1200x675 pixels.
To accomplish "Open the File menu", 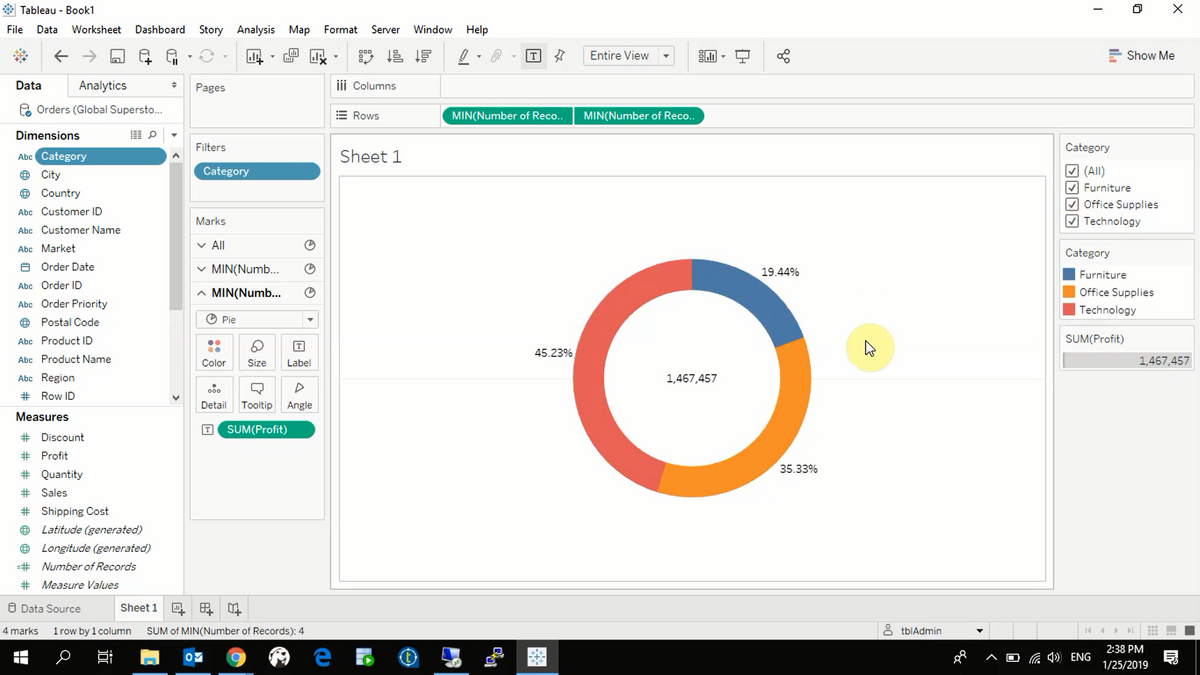I will (x=15, y=30).
